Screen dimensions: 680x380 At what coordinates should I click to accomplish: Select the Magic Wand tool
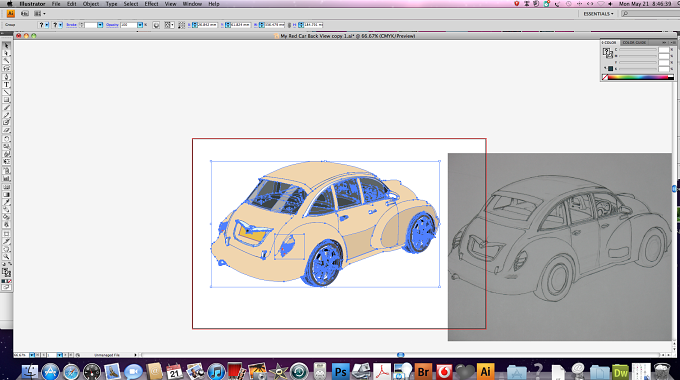pos(6,61)
